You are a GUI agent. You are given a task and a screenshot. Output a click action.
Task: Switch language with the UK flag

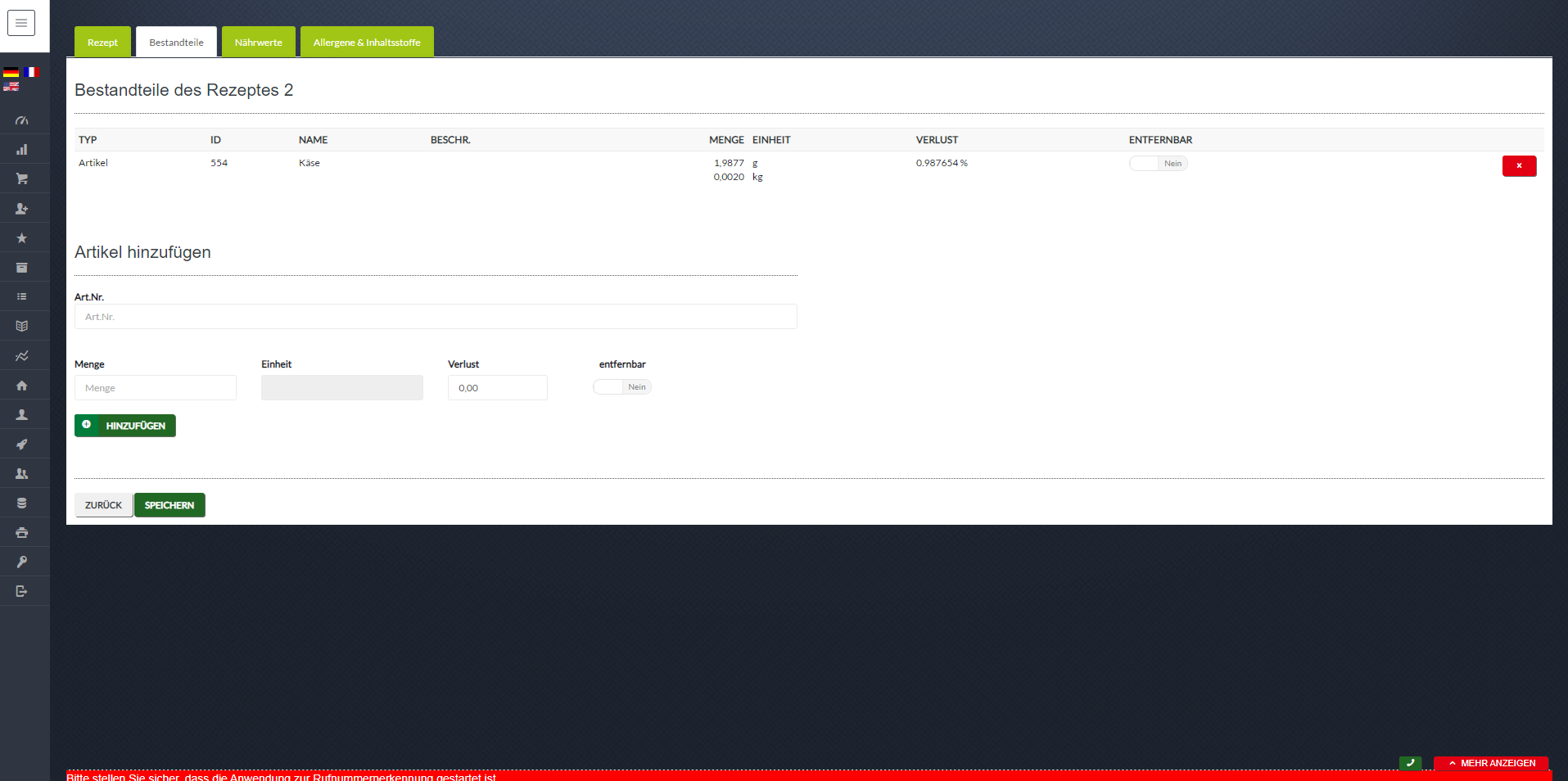point(11,86)
